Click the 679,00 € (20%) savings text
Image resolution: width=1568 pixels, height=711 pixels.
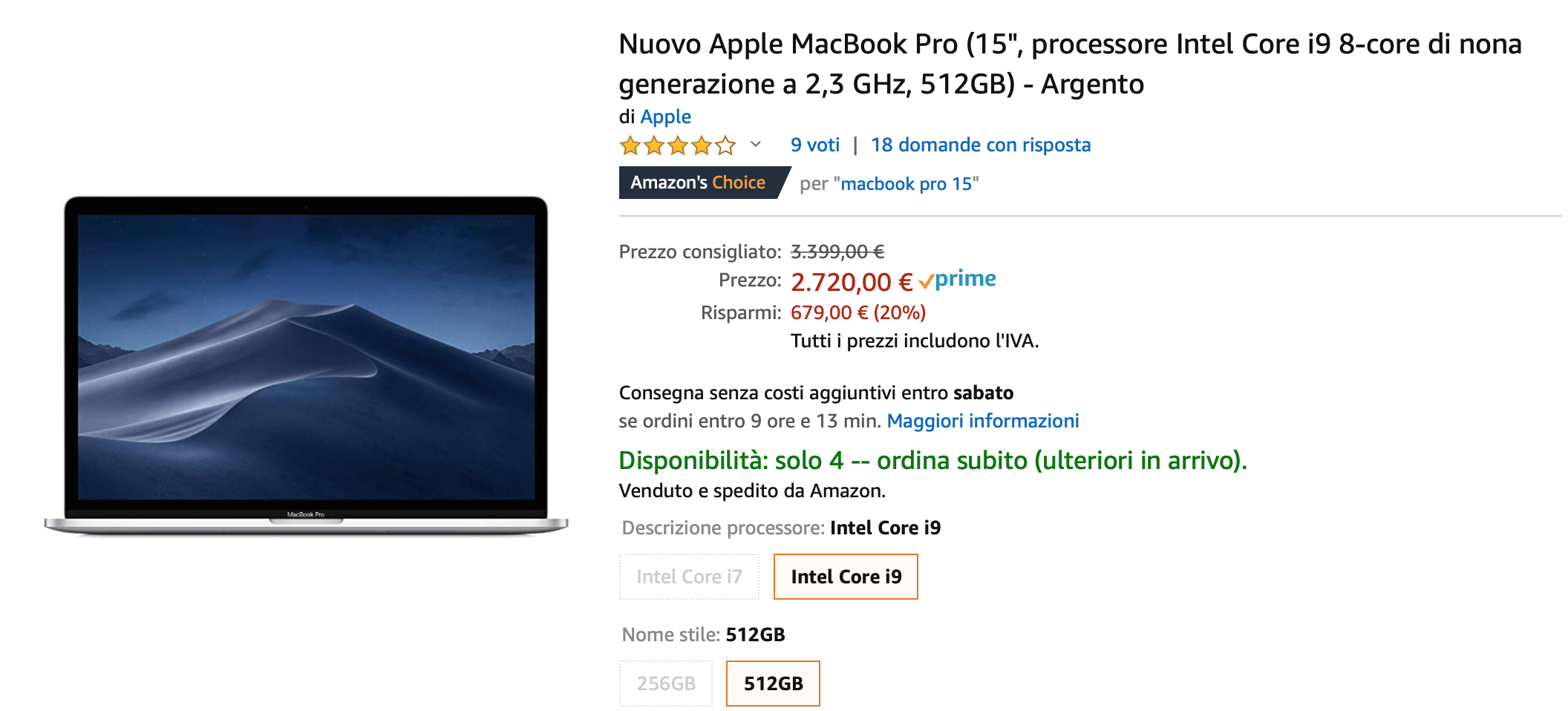(x=857, y=312)
